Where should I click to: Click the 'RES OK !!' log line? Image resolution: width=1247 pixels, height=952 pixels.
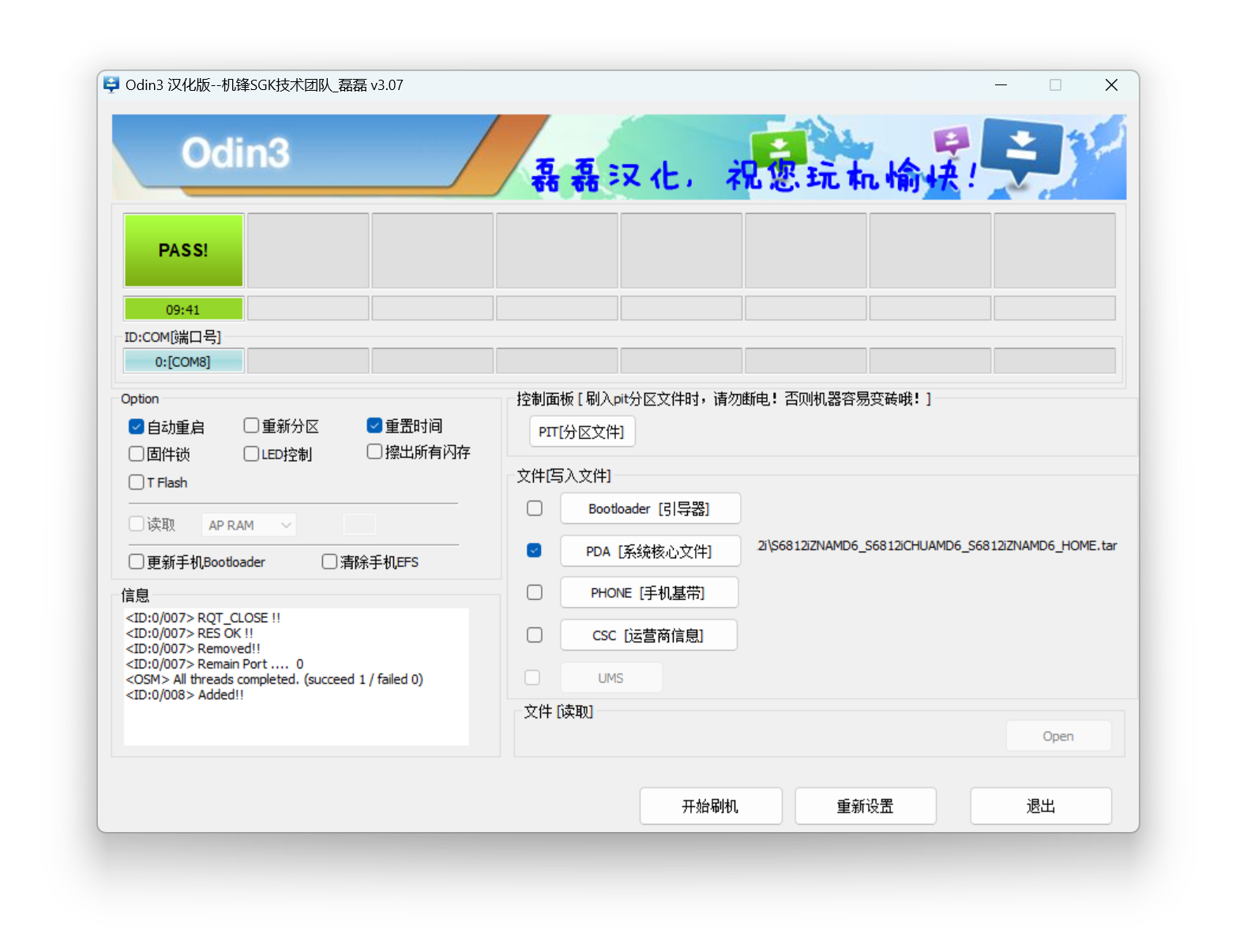click(x=190, y=633)
